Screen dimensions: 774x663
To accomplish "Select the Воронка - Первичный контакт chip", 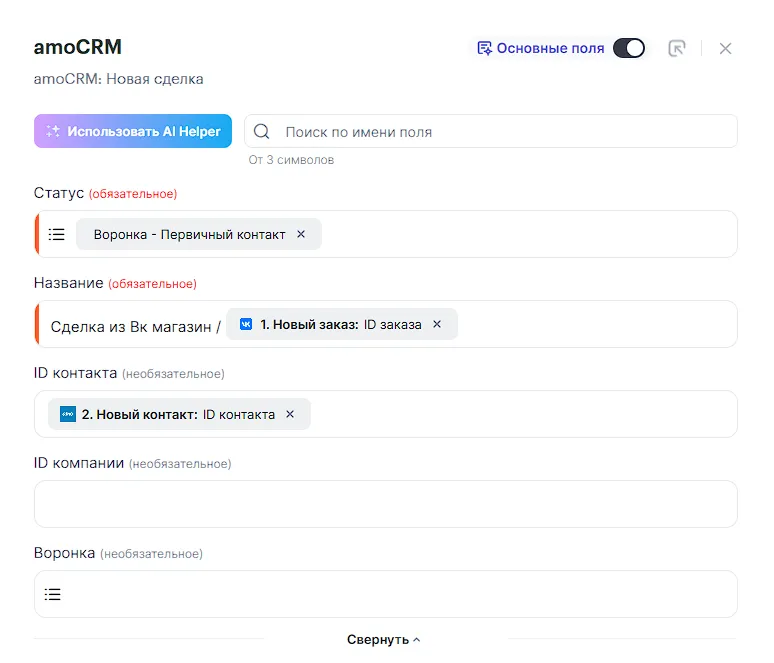I will (189, 234).
